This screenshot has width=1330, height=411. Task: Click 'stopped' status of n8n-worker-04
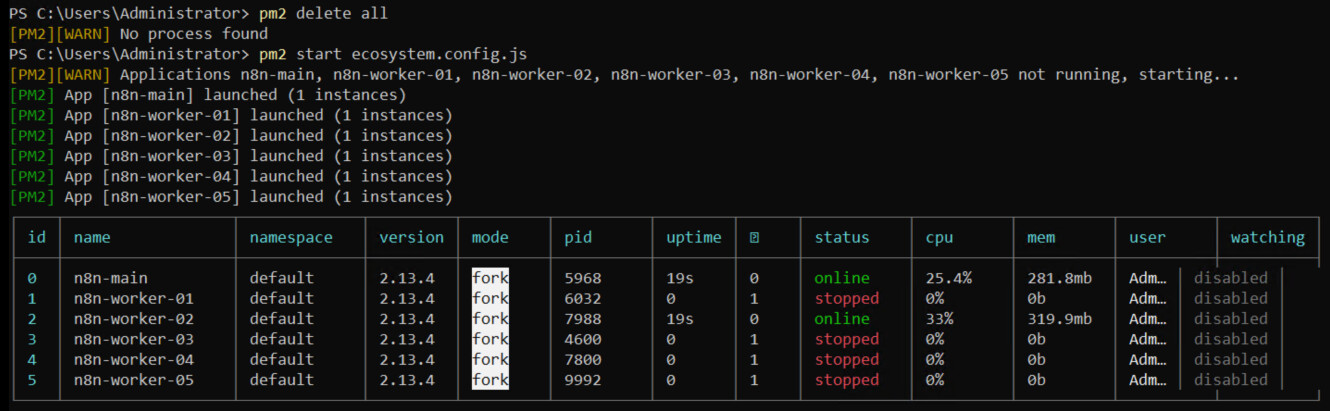[x=847, y=360]
